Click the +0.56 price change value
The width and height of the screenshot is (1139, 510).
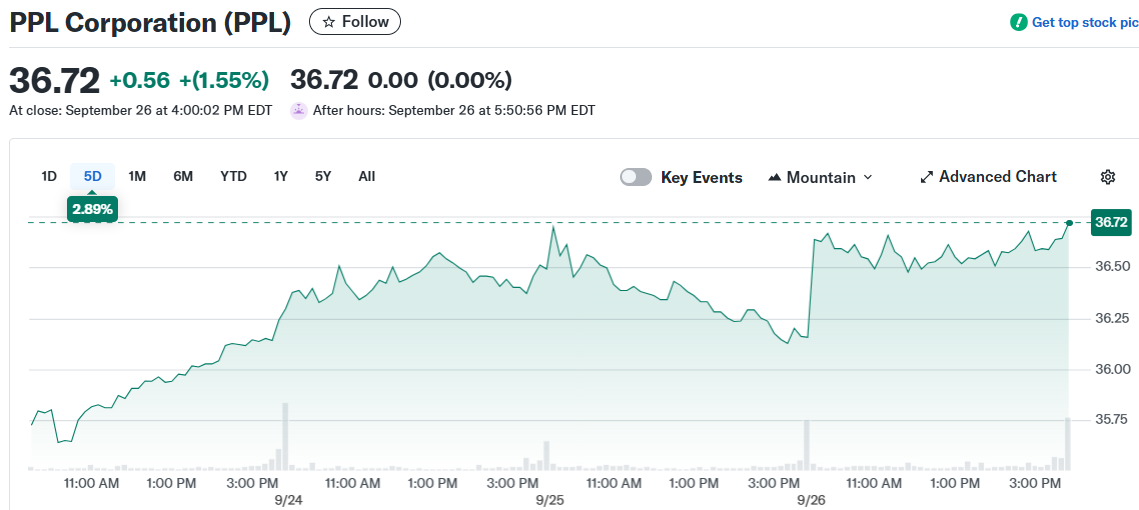(139, 80)
